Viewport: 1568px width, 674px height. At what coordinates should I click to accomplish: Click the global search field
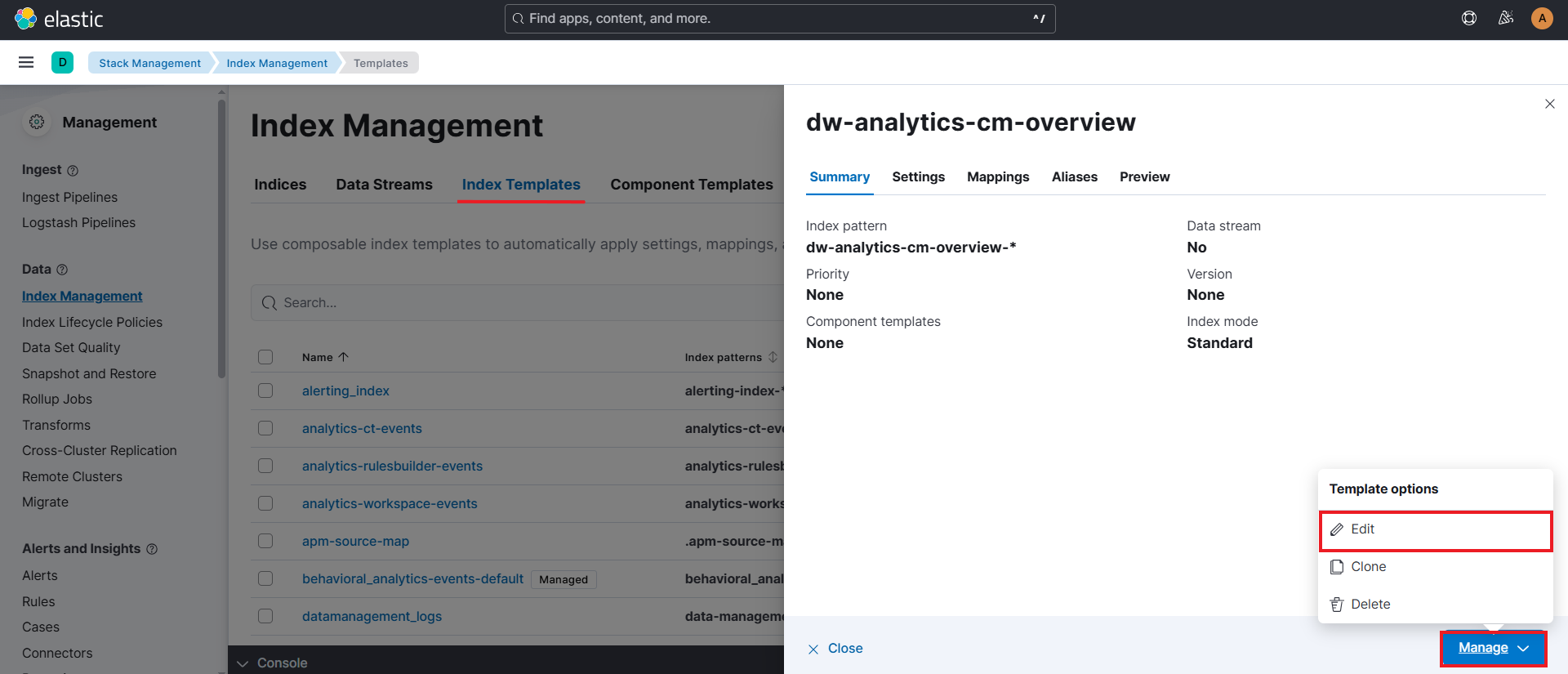pos(780,19)
